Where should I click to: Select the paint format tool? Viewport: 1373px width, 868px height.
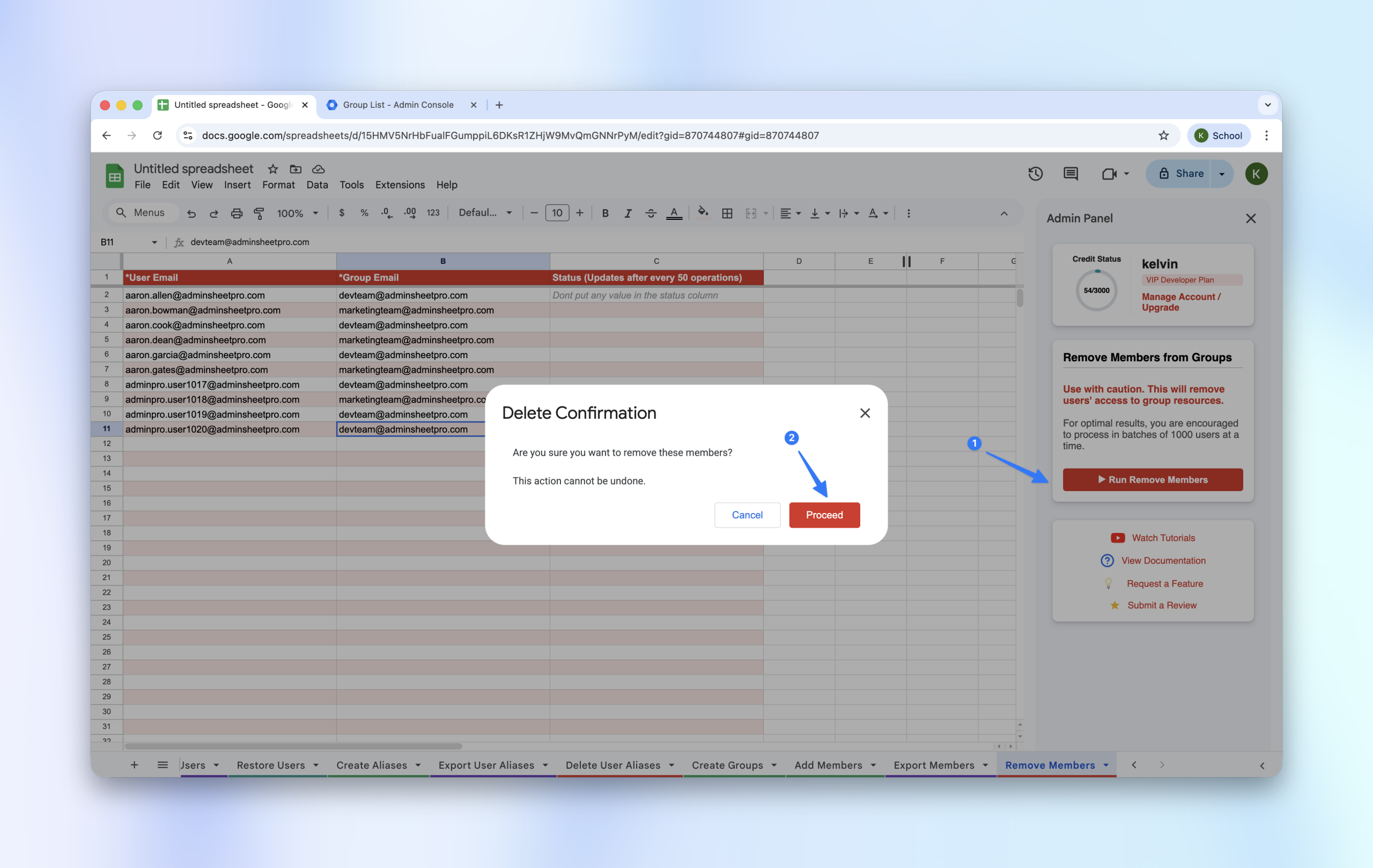tap(259, 213)
